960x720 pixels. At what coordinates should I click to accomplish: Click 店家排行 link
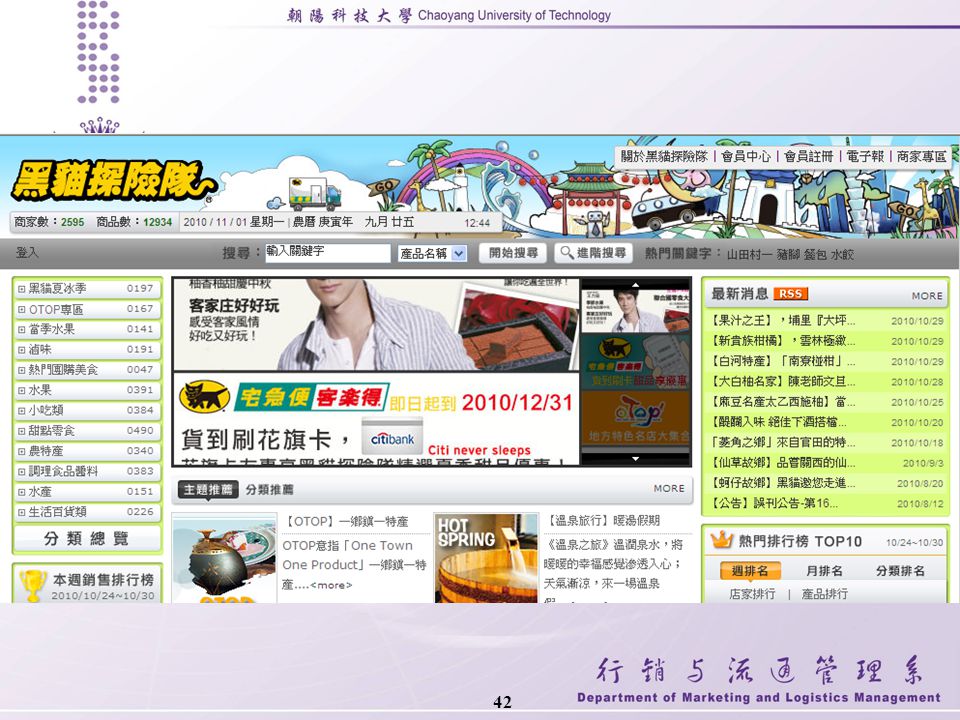752,593
